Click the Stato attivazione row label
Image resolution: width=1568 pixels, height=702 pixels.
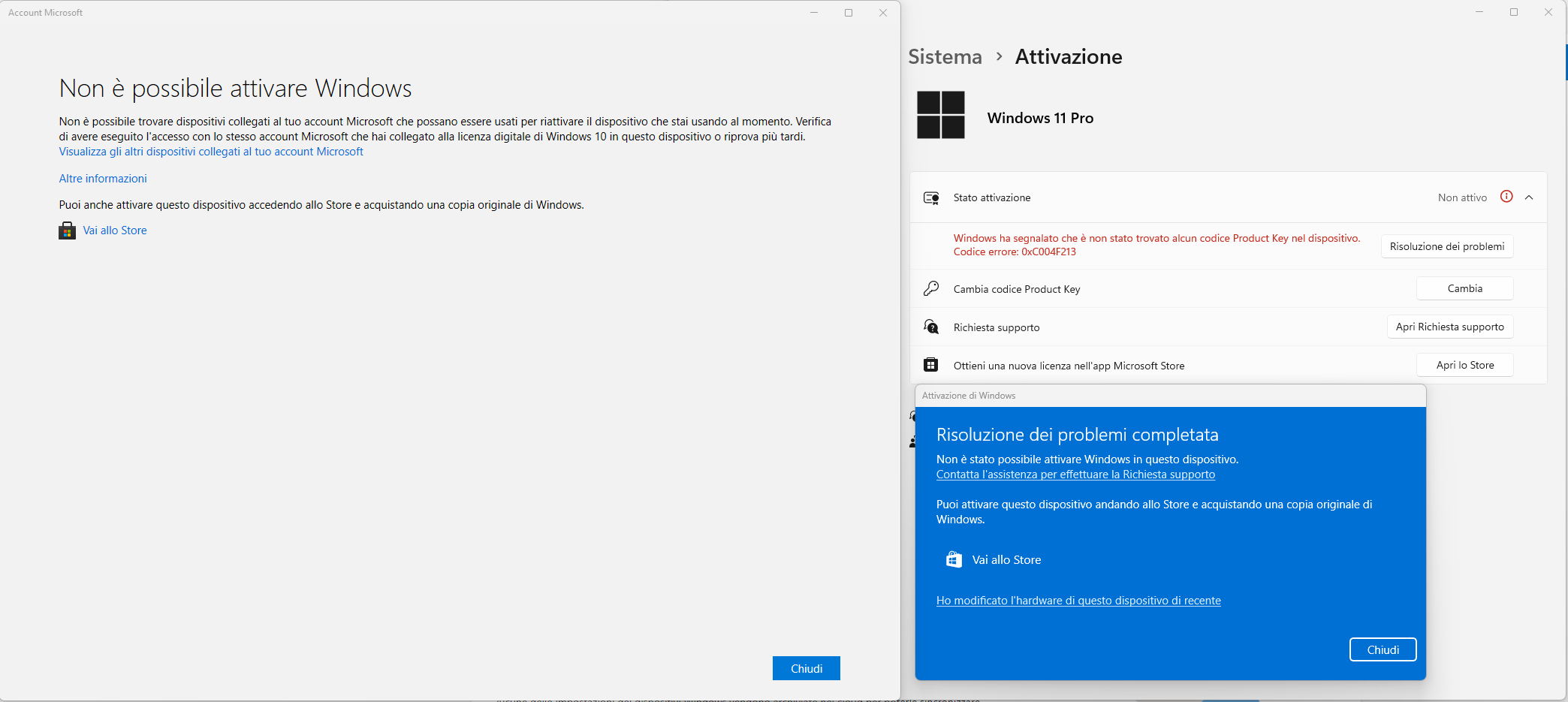tap(992, 197)
